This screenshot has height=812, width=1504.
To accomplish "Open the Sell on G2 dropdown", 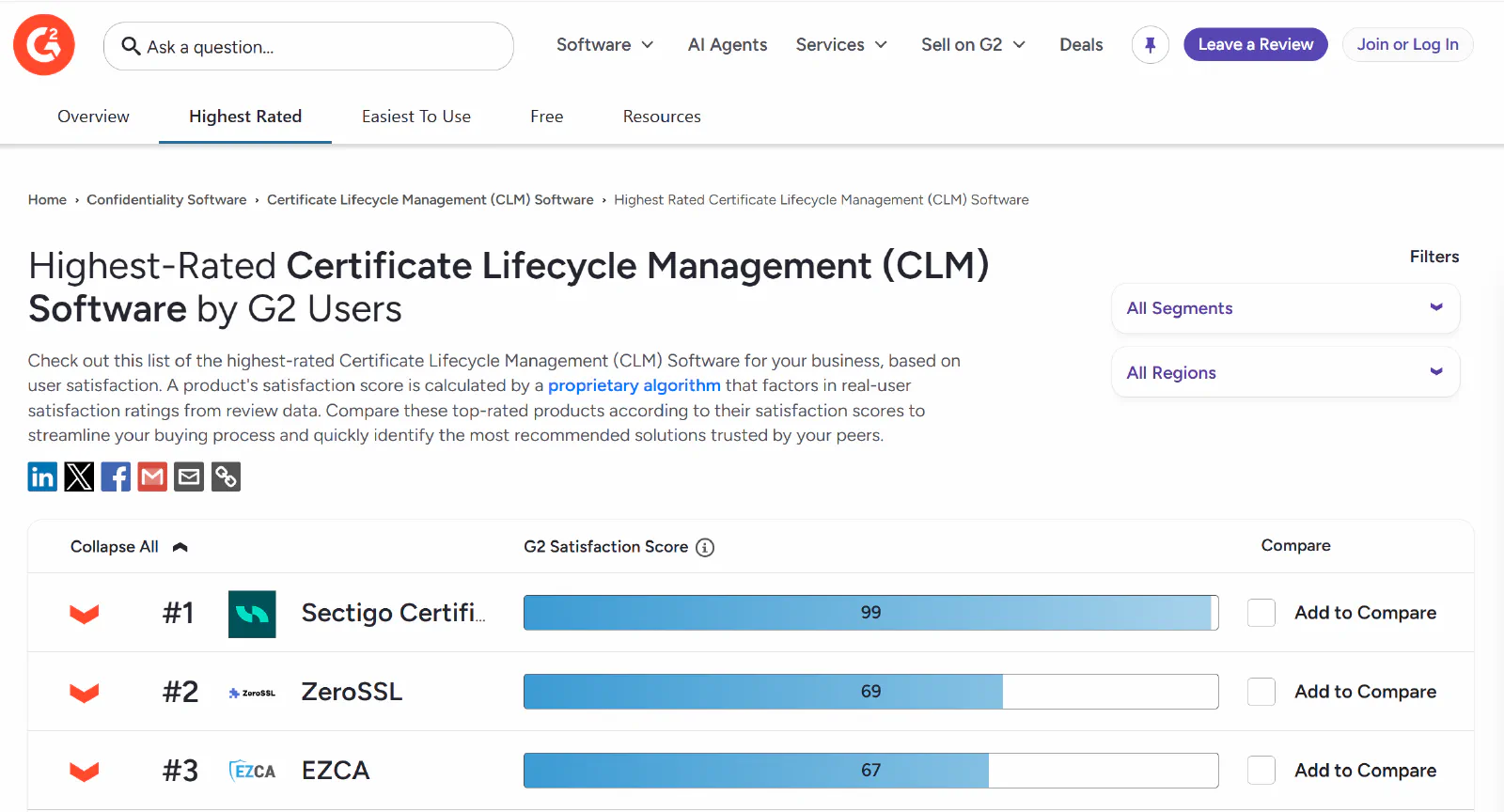I will pos(973,44).
